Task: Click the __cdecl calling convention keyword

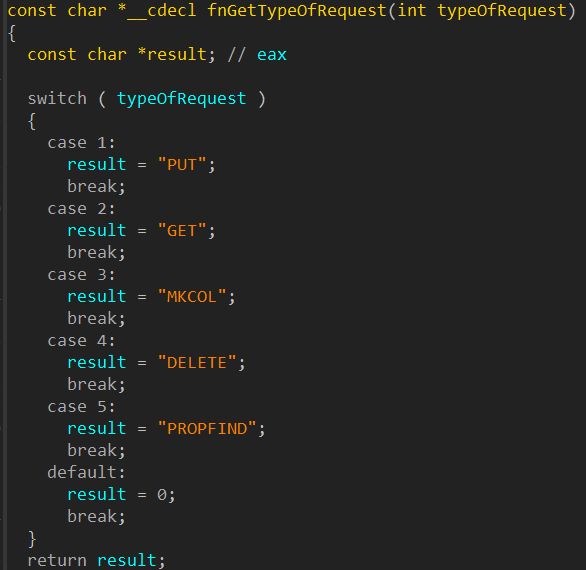Action: pyautogui.click(x=162, y=11)
